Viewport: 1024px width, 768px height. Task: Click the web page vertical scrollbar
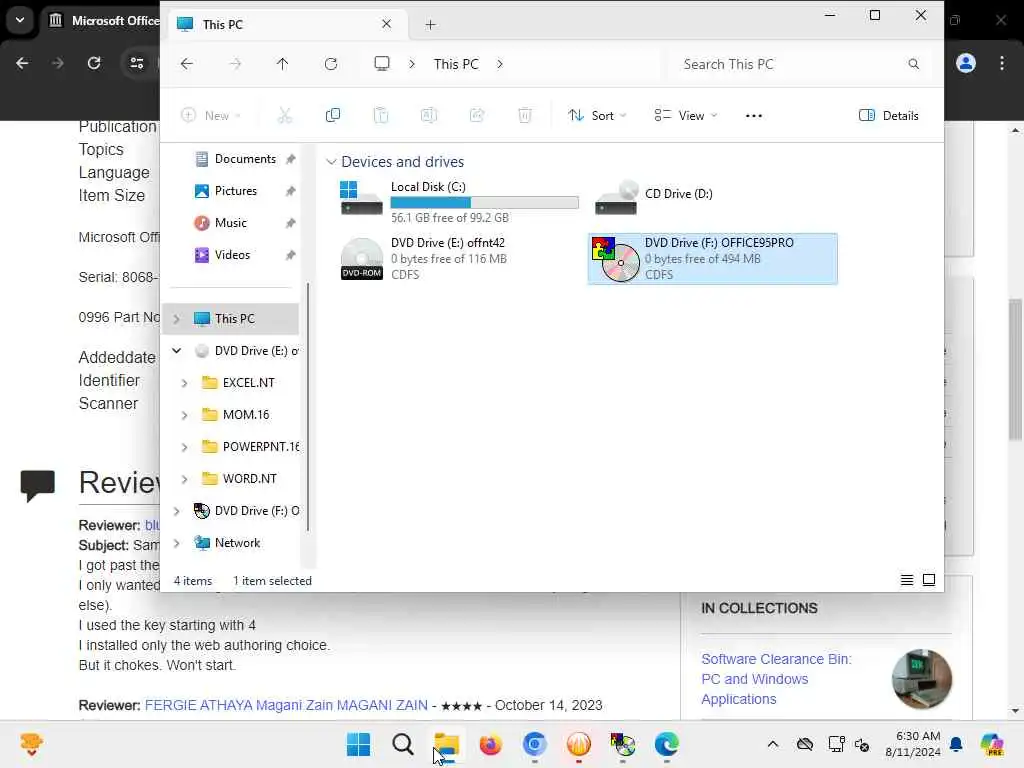click(x=1015, y=369)
